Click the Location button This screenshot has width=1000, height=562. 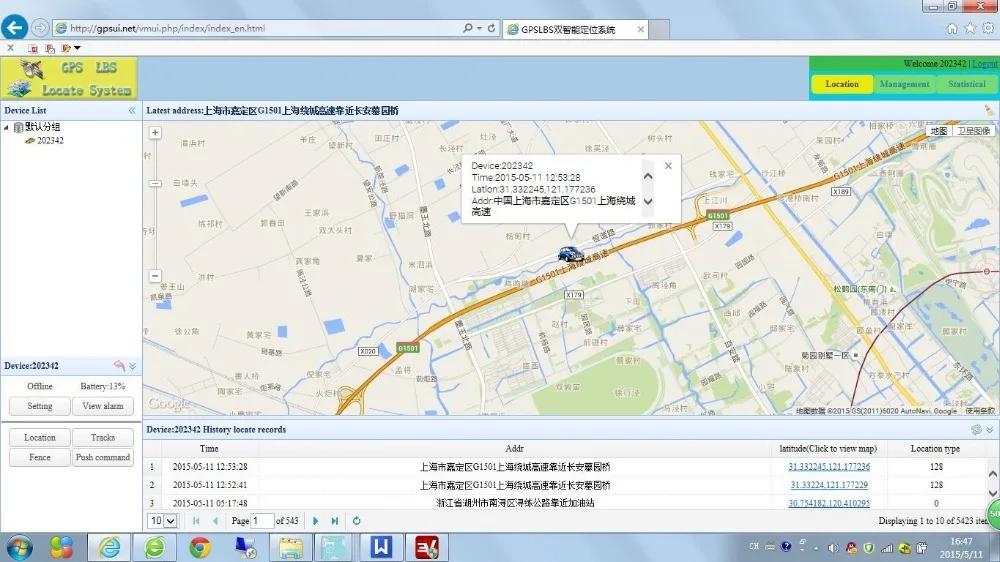(x=40, y=438)
